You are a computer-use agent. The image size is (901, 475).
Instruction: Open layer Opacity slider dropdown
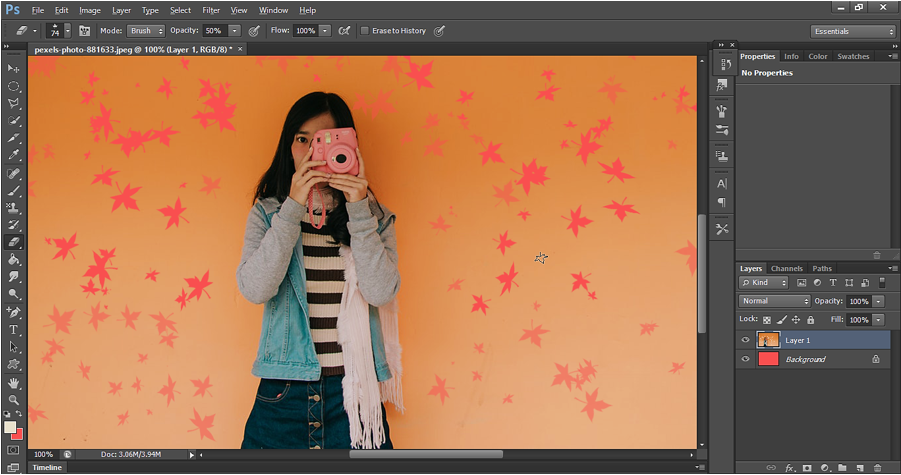click(x=879, y=301)
